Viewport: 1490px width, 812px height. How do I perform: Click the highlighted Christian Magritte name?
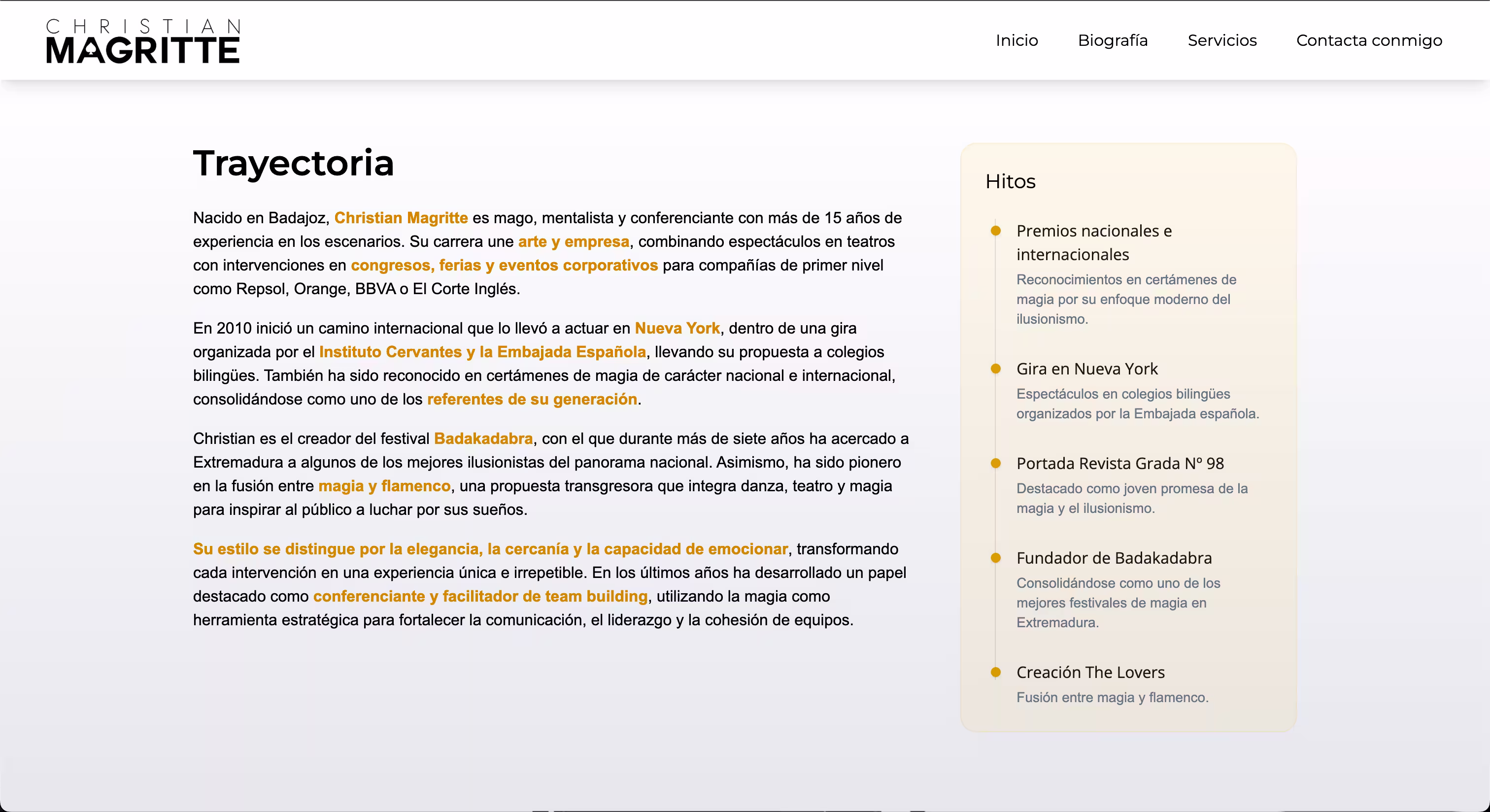[401, 218]
